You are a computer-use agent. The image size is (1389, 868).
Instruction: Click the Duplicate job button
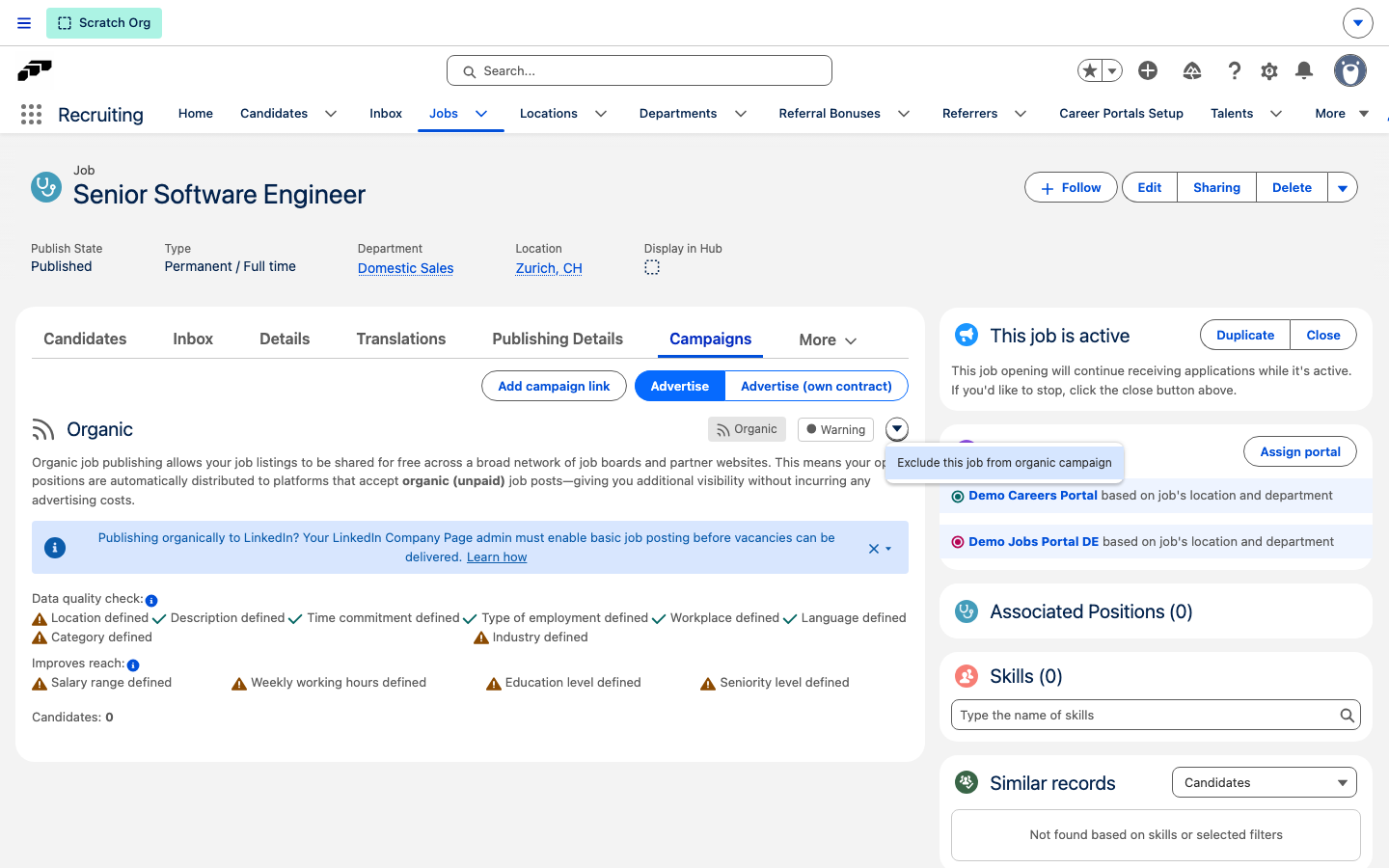(x=1245, y=336)
